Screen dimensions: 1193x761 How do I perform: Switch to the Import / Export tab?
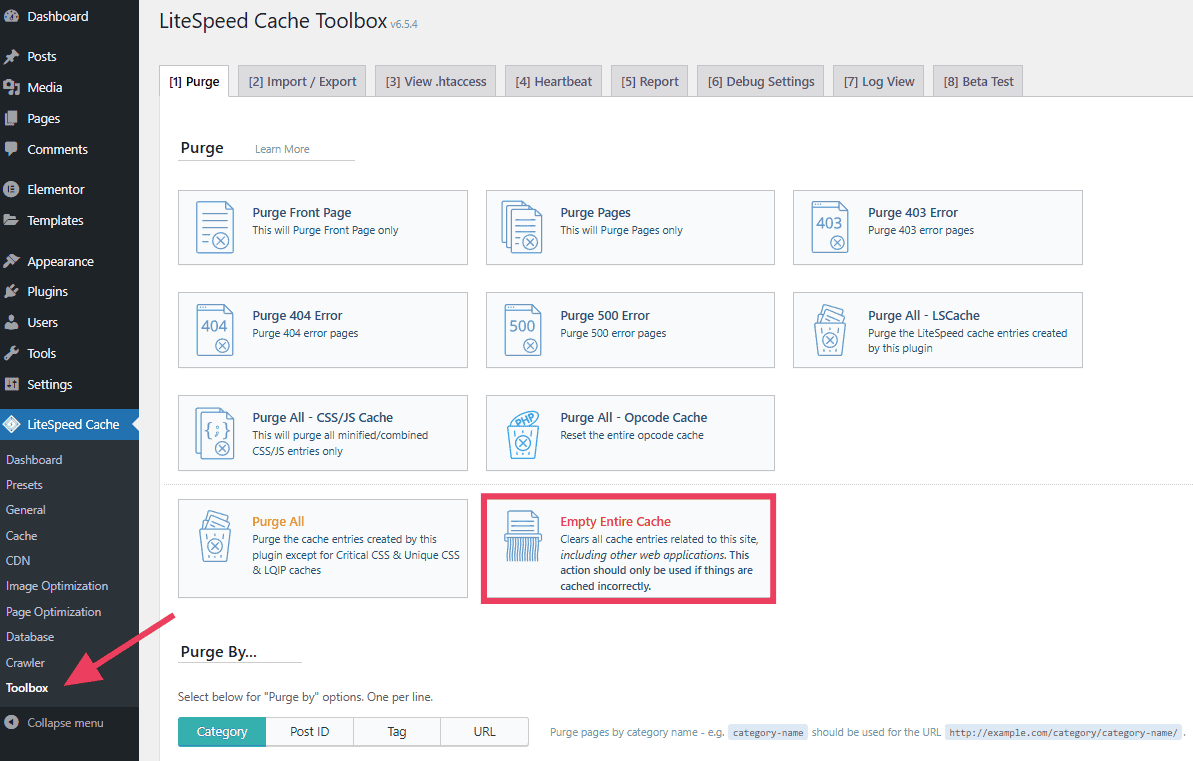point(301,81)
